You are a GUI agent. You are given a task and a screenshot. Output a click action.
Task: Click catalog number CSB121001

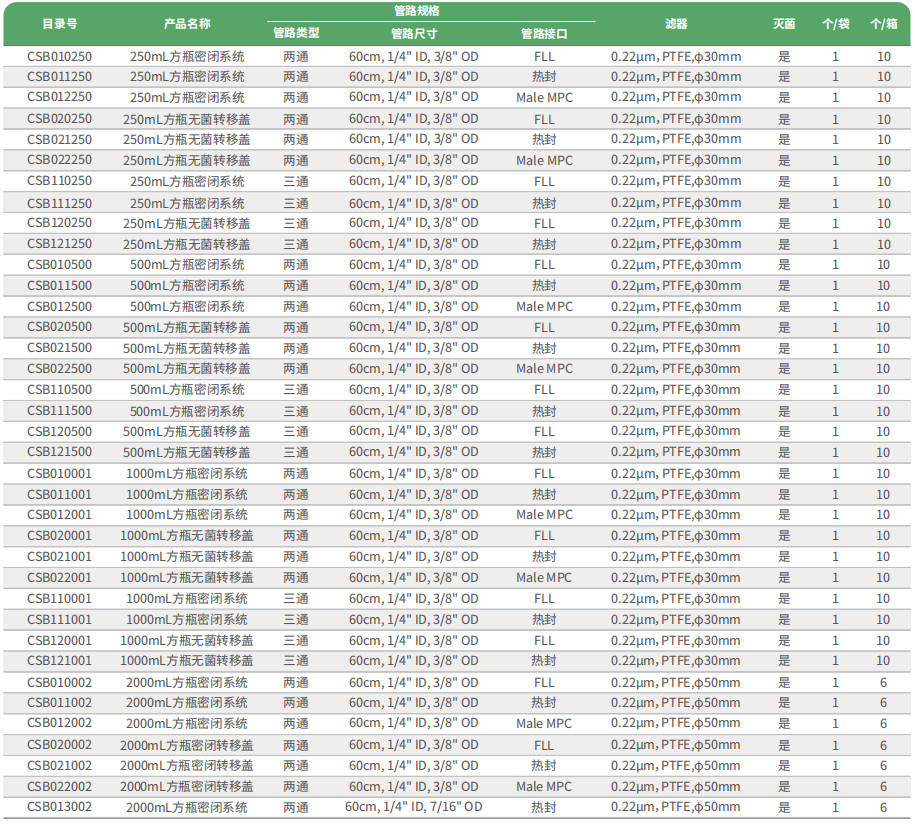coord(59,661)
